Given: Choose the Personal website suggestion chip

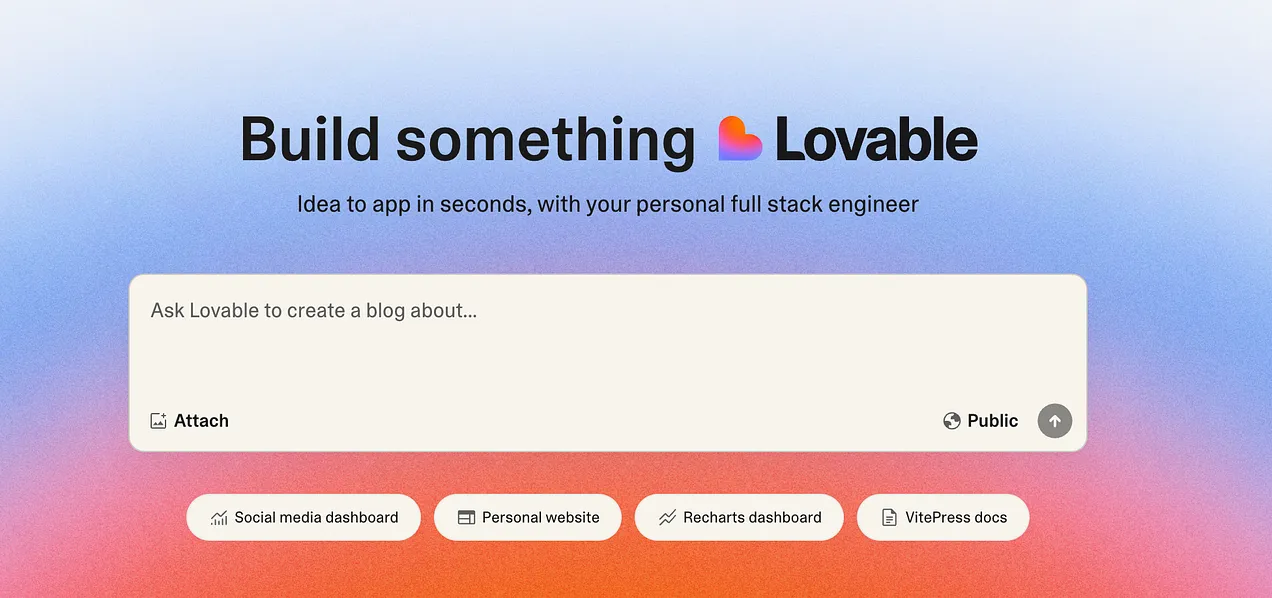Looking at the screenshot, I should pos(528,517).
